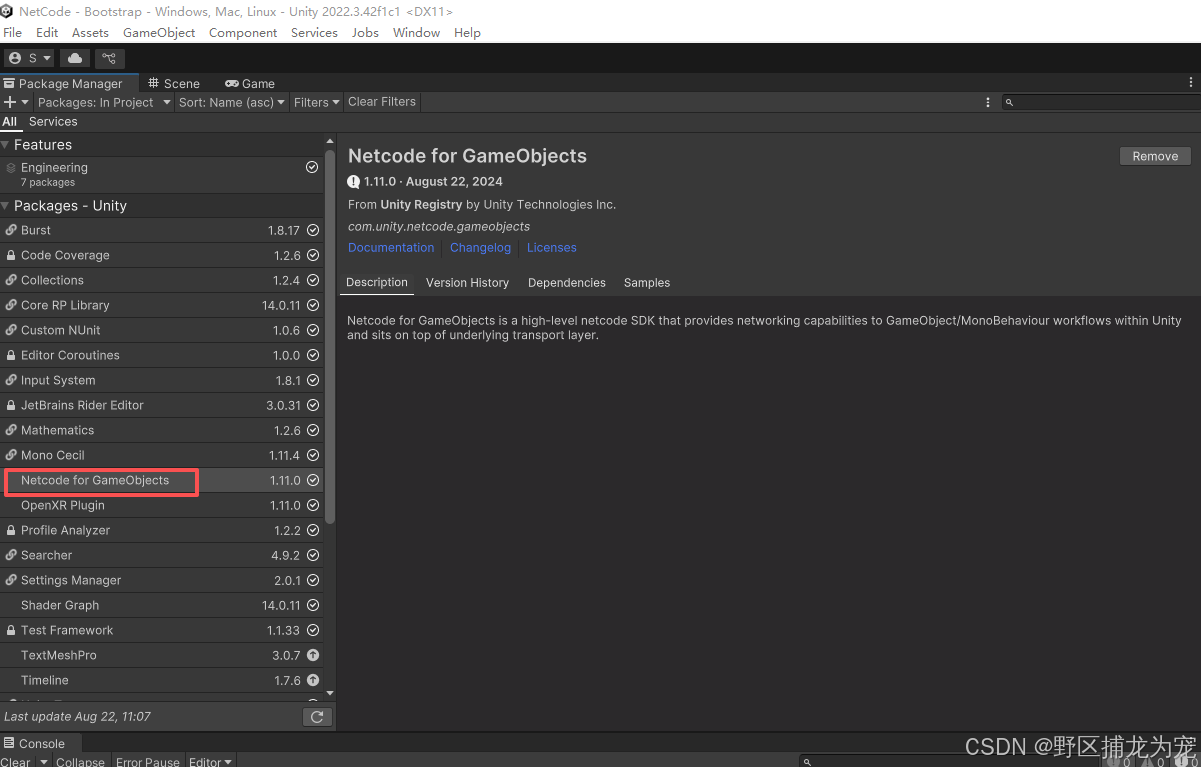The height and width of the screenshot is (767, 1201).
Task: Click package list scroll down arrow
Action: [330, 693]
